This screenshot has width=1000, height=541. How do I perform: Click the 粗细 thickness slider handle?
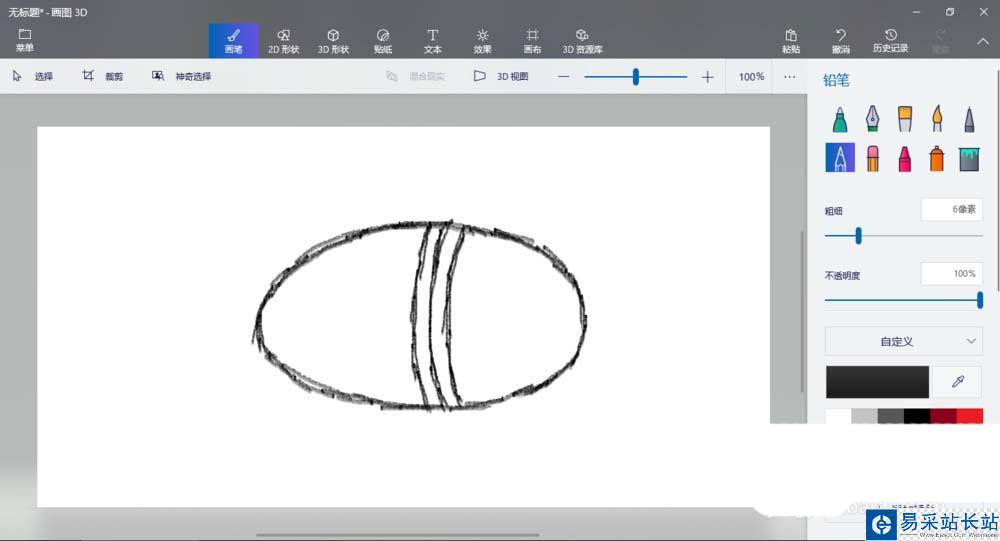(x=858, y=236)
